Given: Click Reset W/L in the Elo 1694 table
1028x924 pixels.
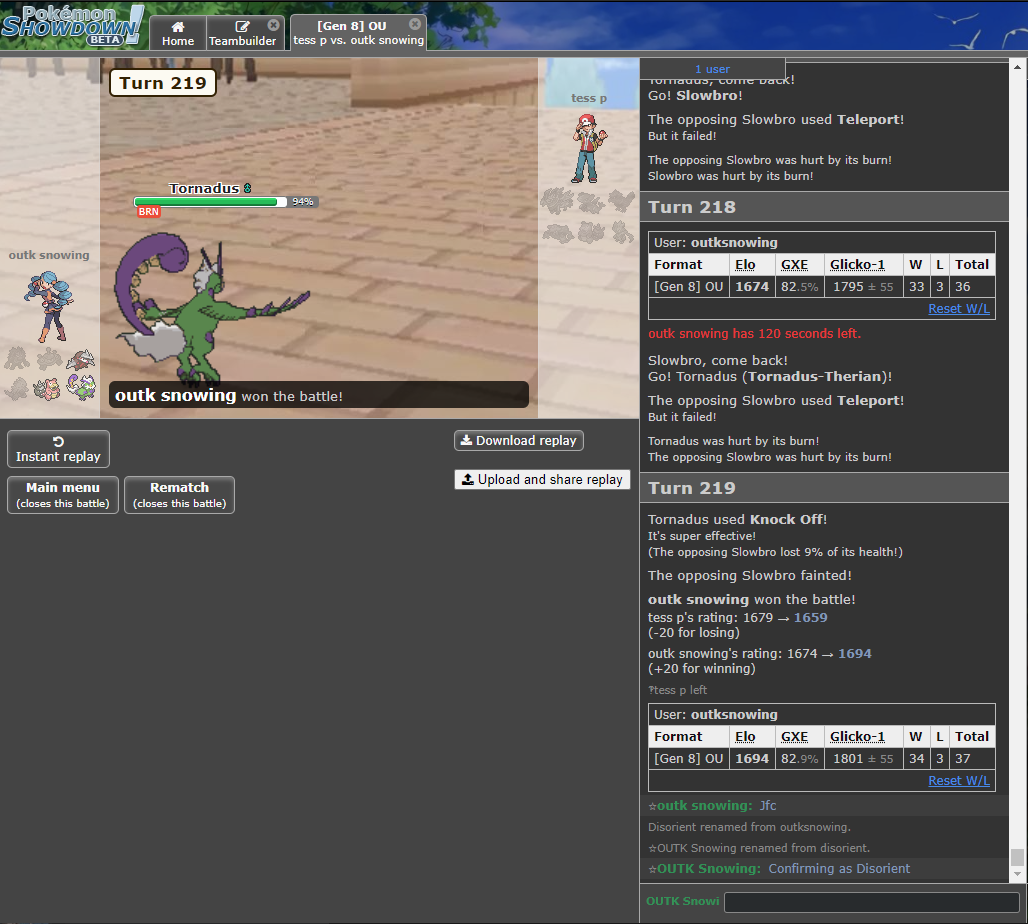Looking at the screenshot, I should coord(959,781).
